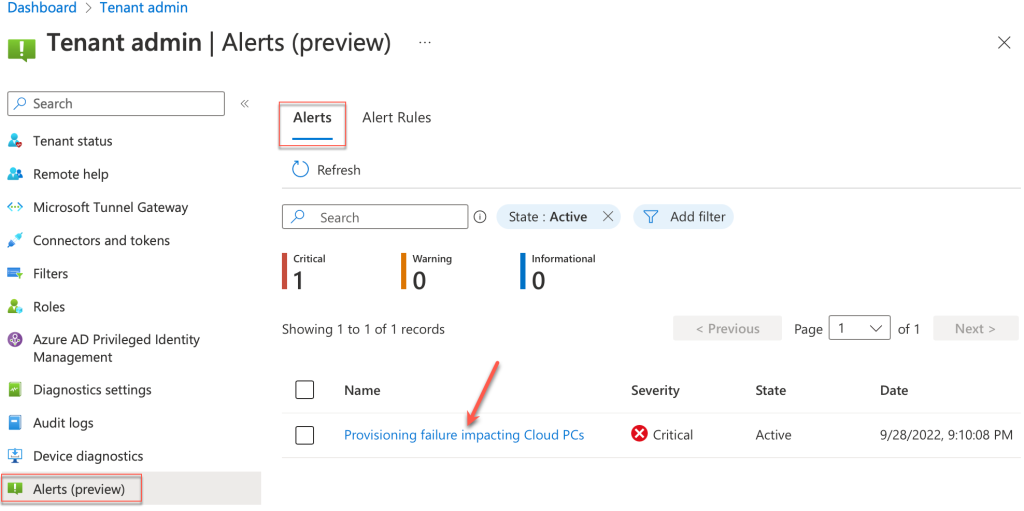This screenshot has height=511, width=1024.
Task: Click the Alerts (preview) sidebar icon
Action: click(x=15, y=489)
